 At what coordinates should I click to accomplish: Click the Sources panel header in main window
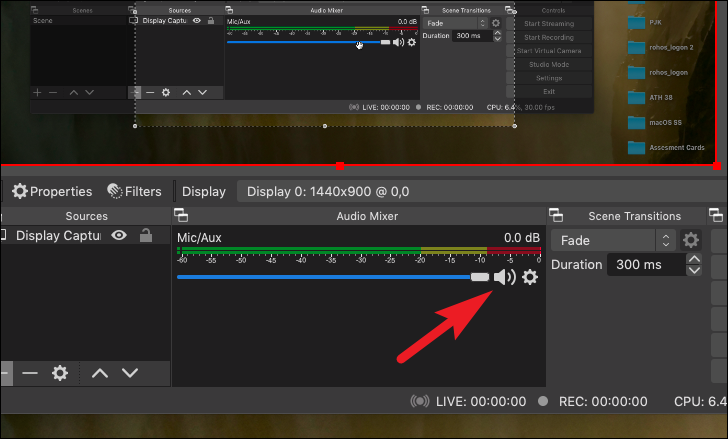pos(86,216)
